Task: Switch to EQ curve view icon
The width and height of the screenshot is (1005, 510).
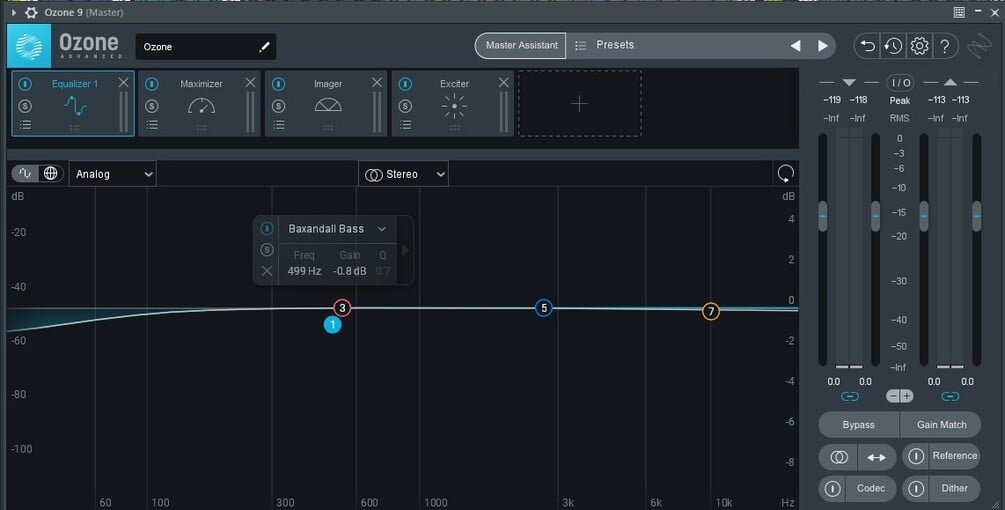Action: [25, 174]
